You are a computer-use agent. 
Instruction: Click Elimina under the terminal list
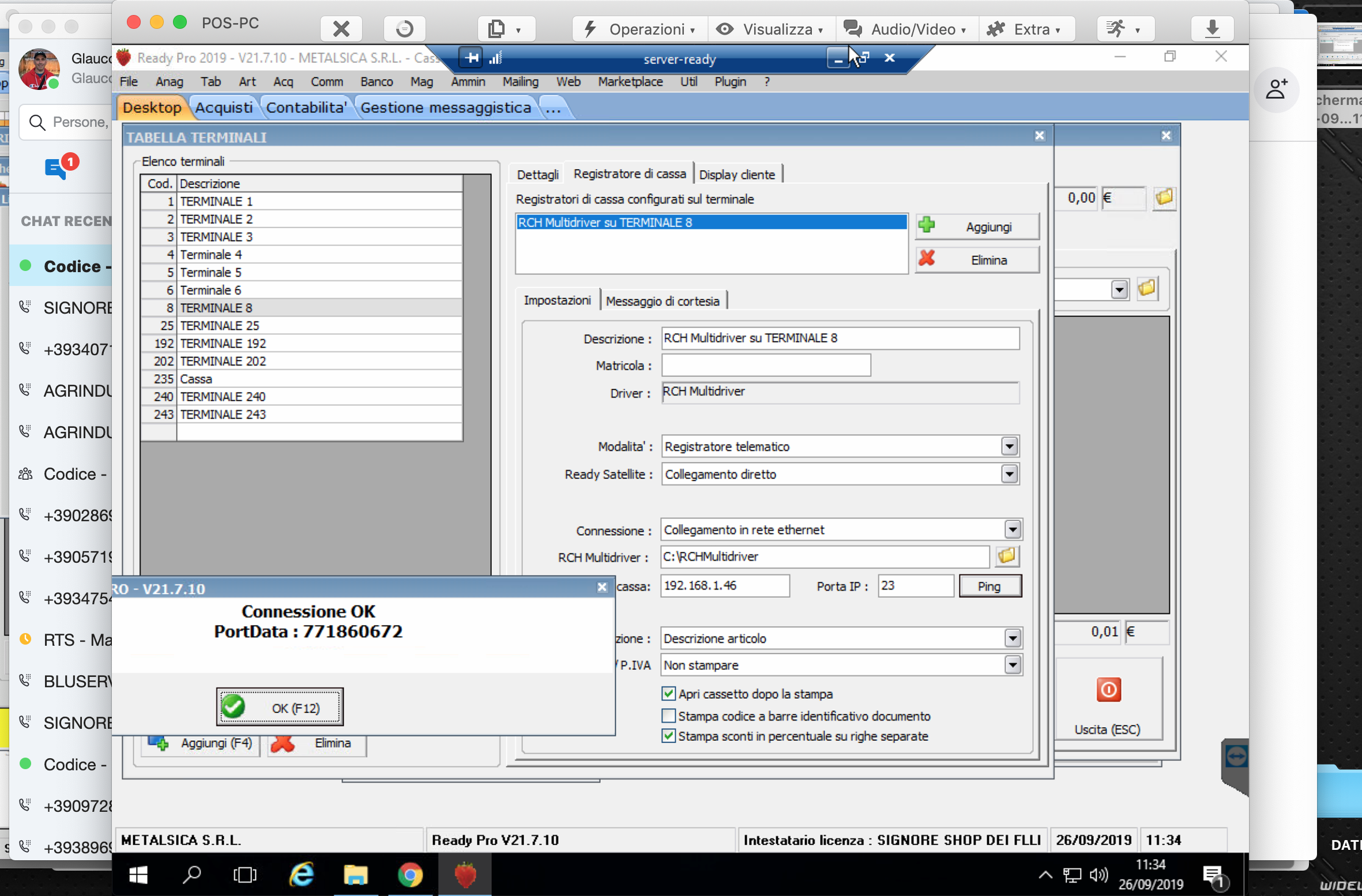click(x=317, y=743)
